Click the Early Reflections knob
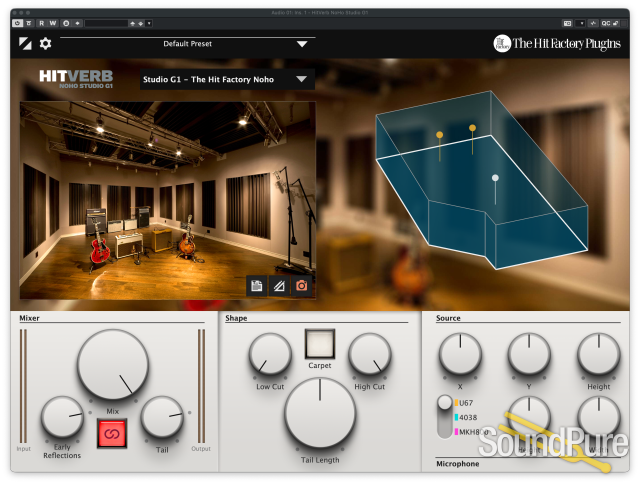640x484 pixels. [x=62, y=417]
